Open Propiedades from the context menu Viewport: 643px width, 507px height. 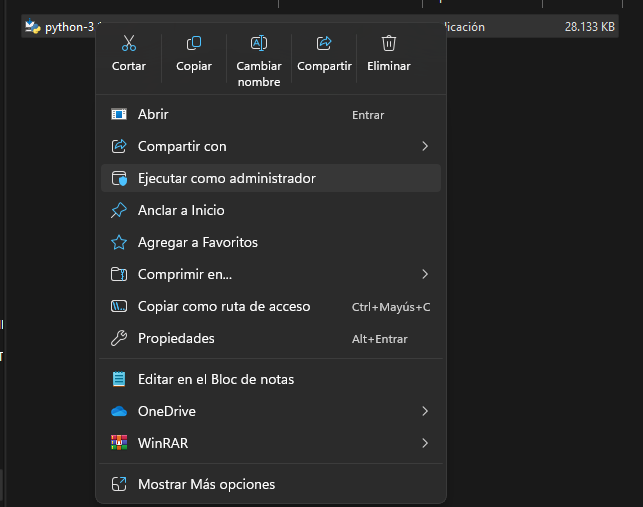[x=176, y=338]
